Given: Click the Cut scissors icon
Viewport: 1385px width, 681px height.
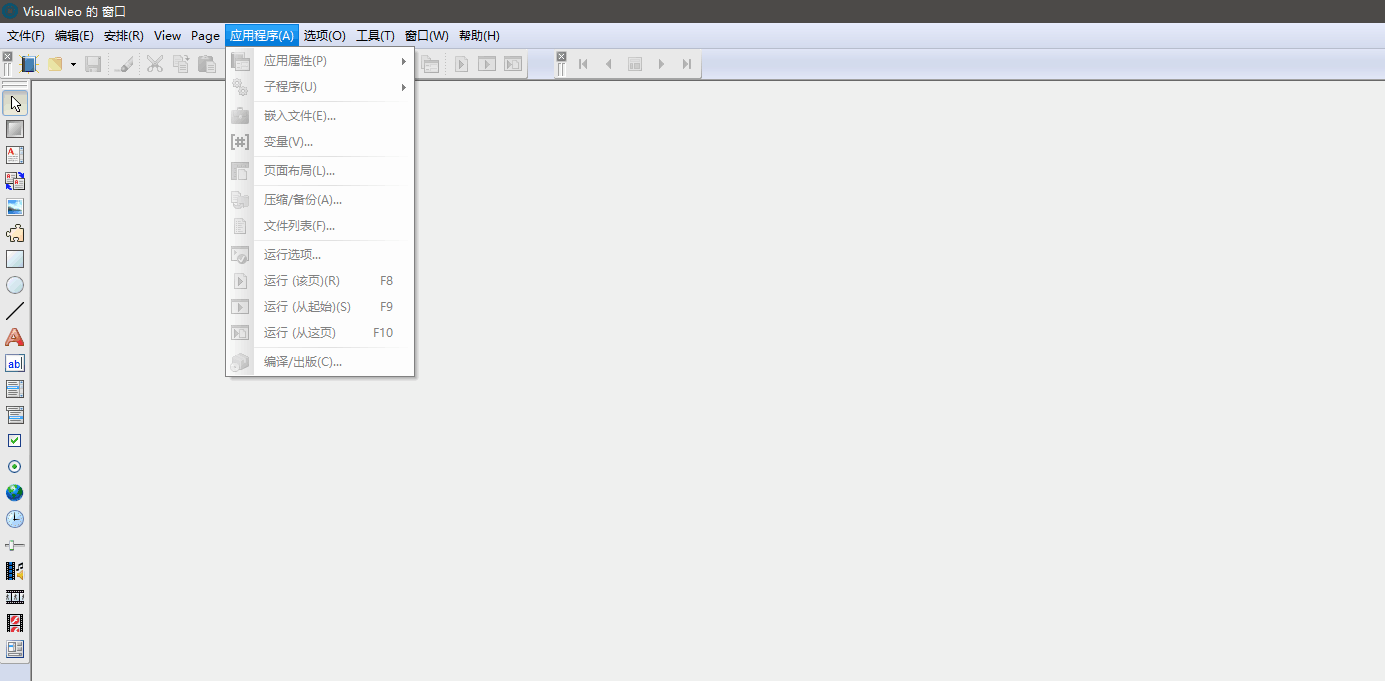Looking at the screenshot, I should [155, 64].
